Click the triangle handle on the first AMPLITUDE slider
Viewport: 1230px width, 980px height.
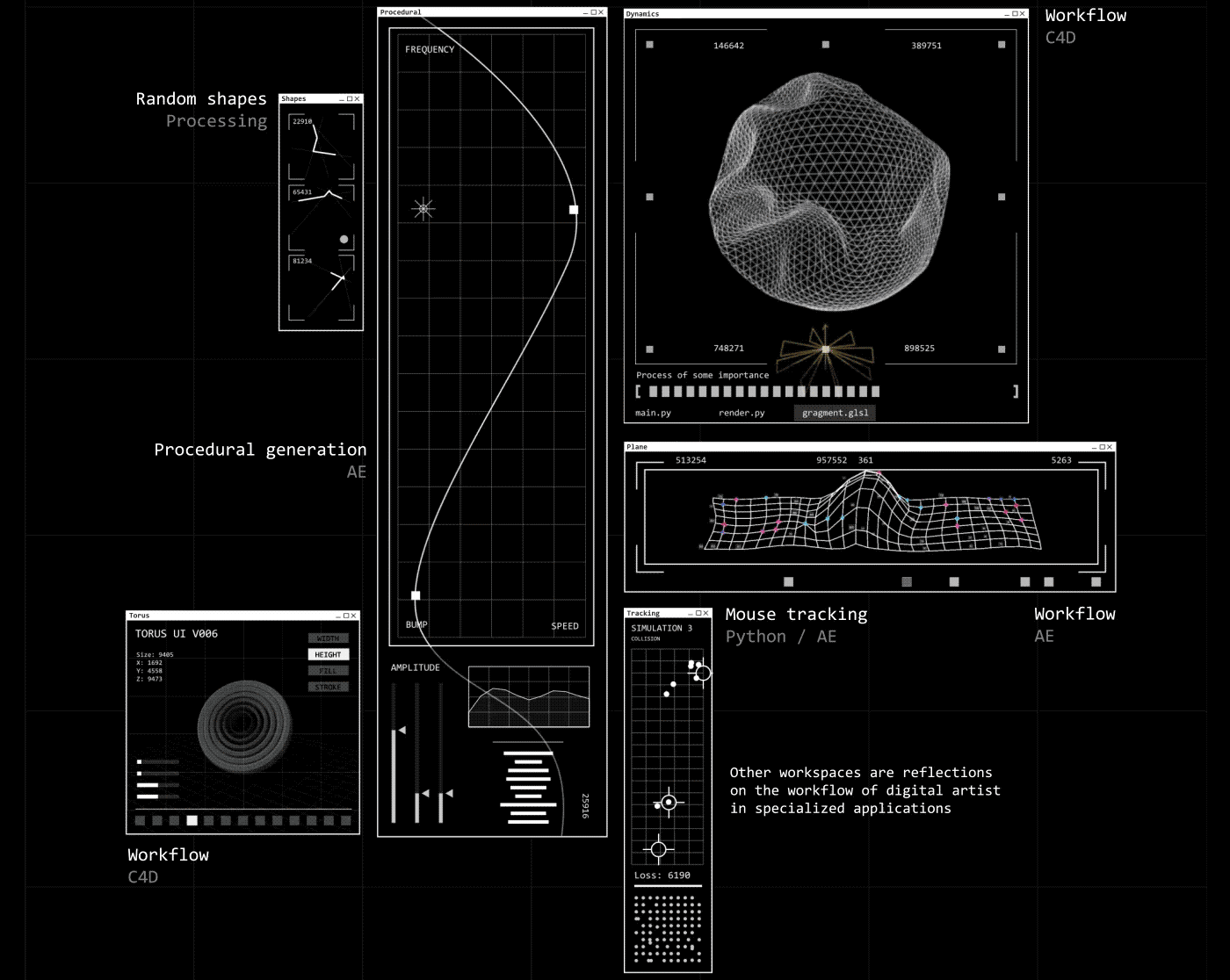[x=402, y=729]
